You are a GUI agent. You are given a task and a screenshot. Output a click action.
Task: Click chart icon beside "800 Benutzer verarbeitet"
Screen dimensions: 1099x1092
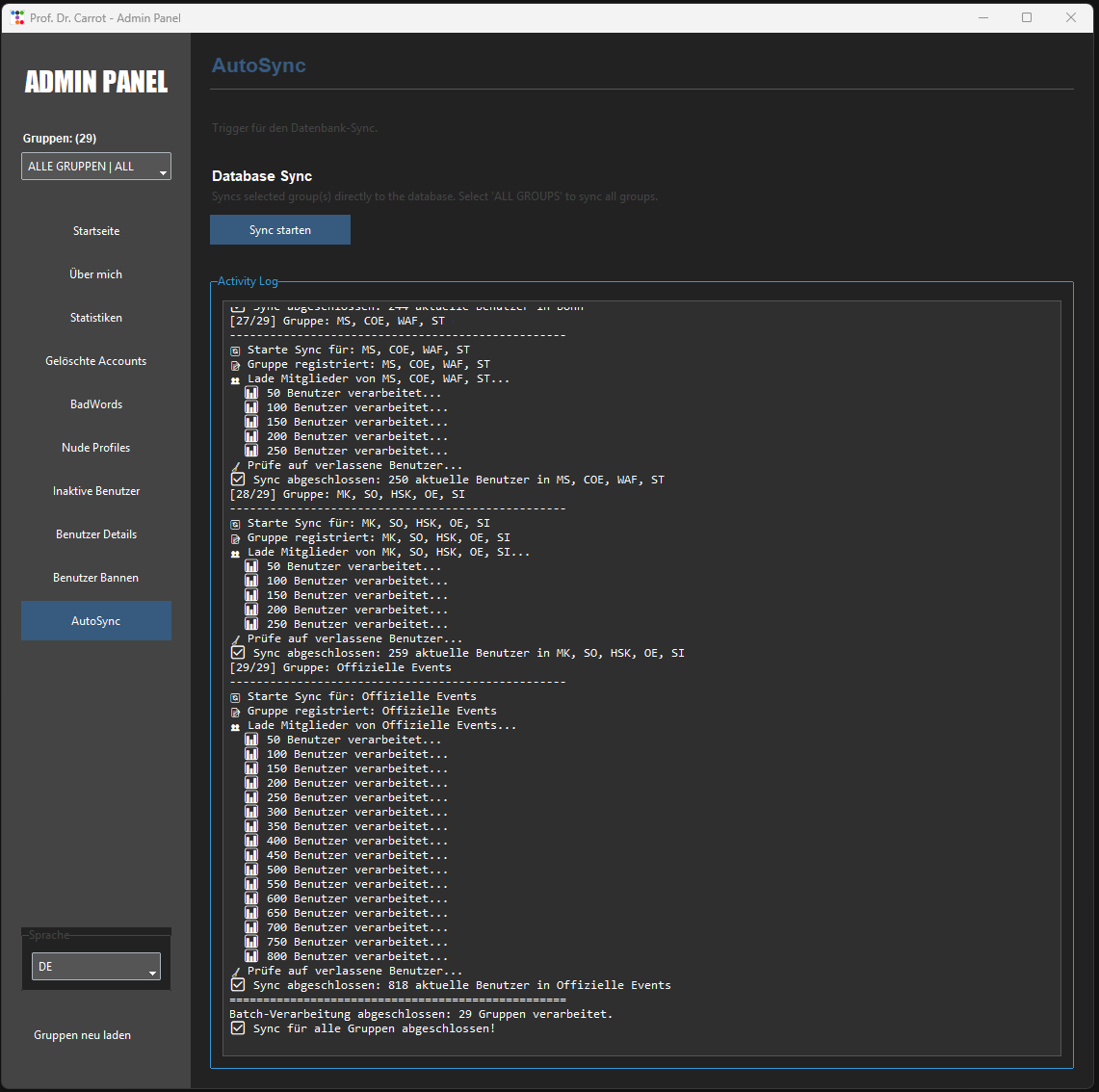coord(251,956)
